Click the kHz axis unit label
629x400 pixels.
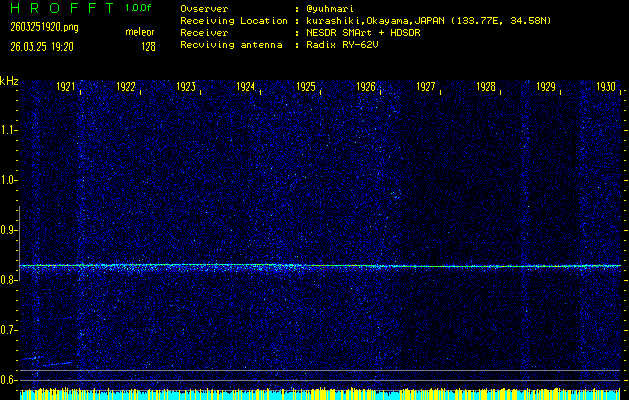pyautogui.click(x=9, y=81)
